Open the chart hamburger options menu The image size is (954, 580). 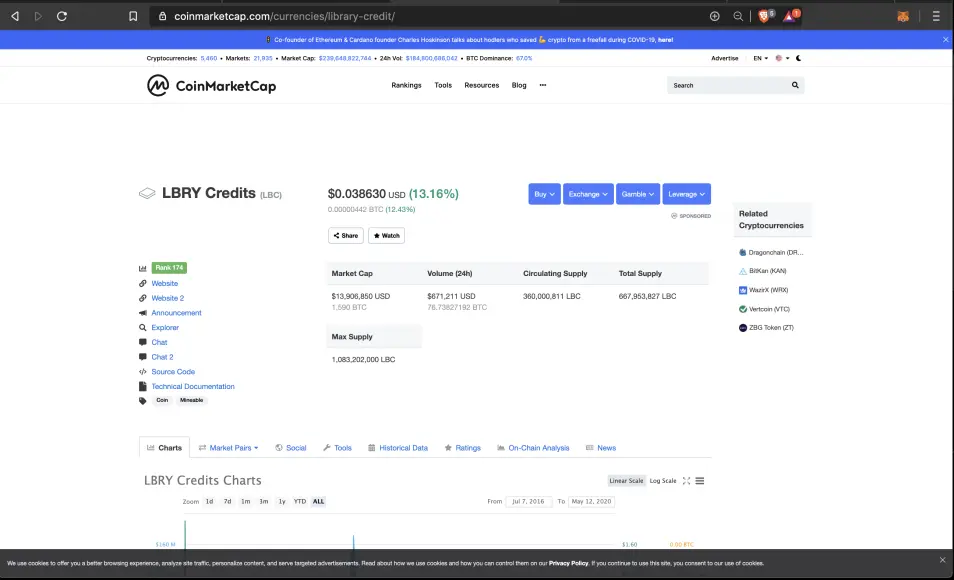click(x=700, y=481)
